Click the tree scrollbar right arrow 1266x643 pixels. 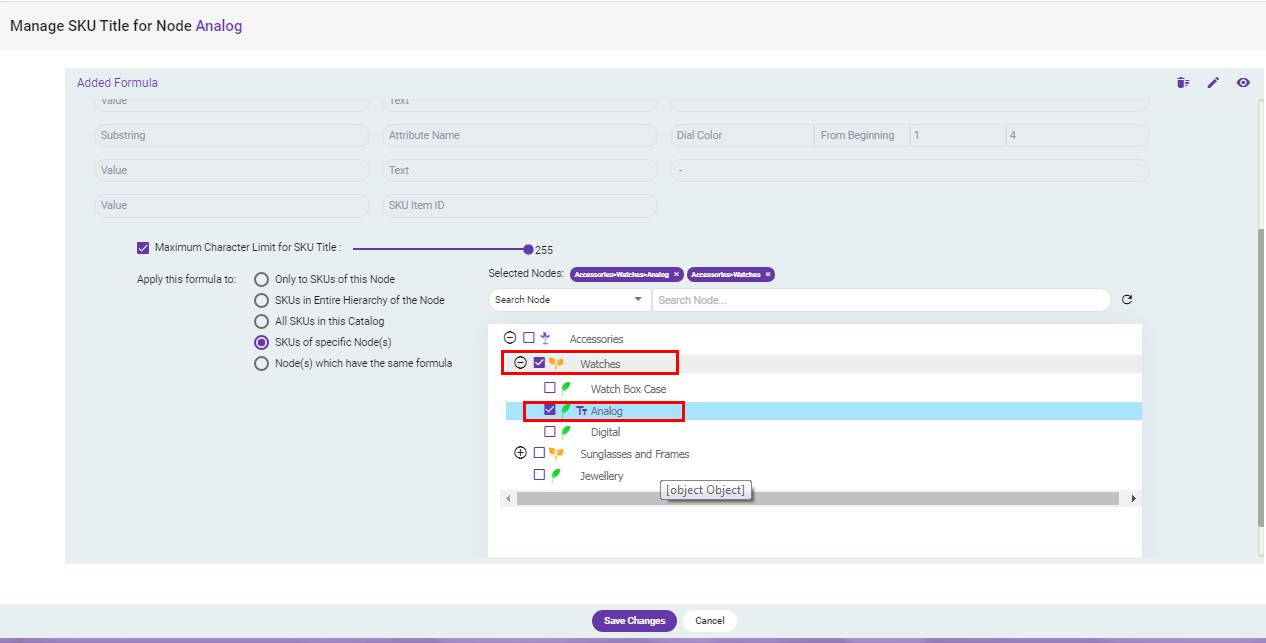(x=1133, y=498)
